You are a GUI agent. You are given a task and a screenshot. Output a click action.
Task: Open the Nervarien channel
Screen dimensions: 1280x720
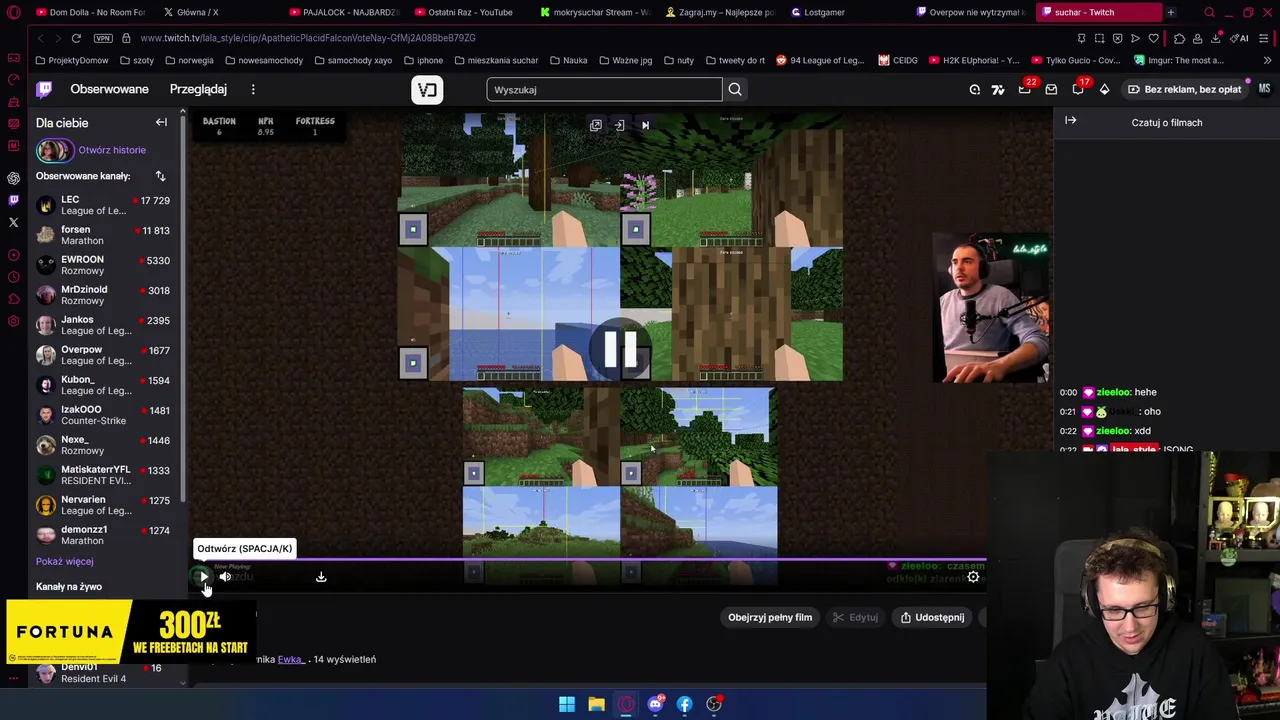103,505
